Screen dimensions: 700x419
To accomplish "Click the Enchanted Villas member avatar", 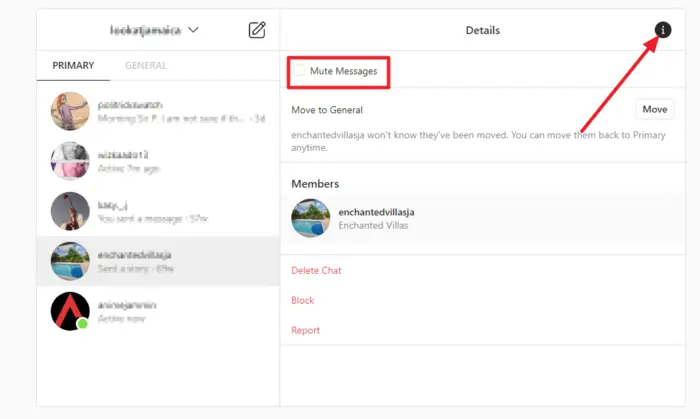I will tap(311, 218).
